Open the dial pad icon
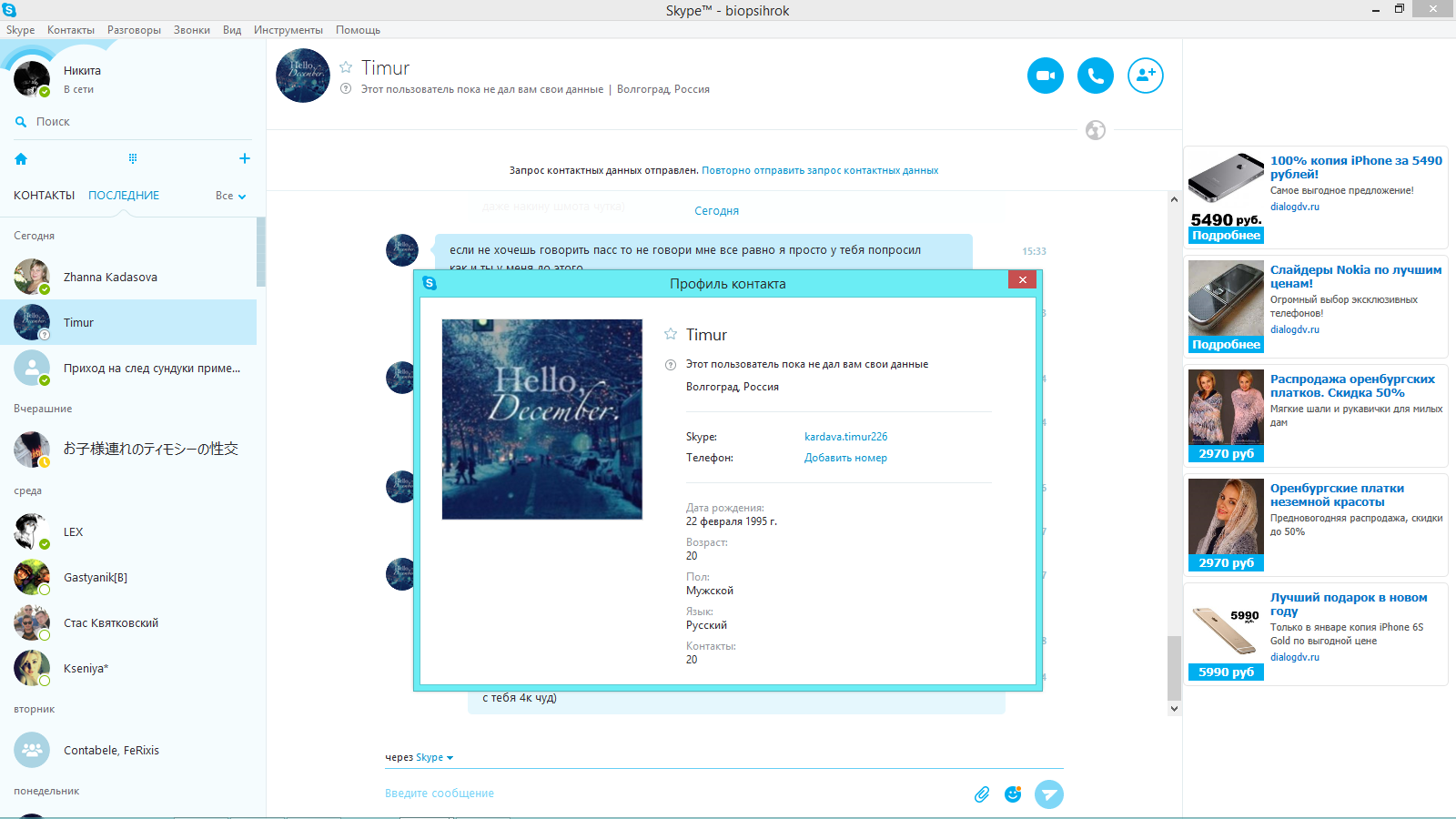This screenshot has height=819, width=1456. pyautogui.click(x=133, y=158)
